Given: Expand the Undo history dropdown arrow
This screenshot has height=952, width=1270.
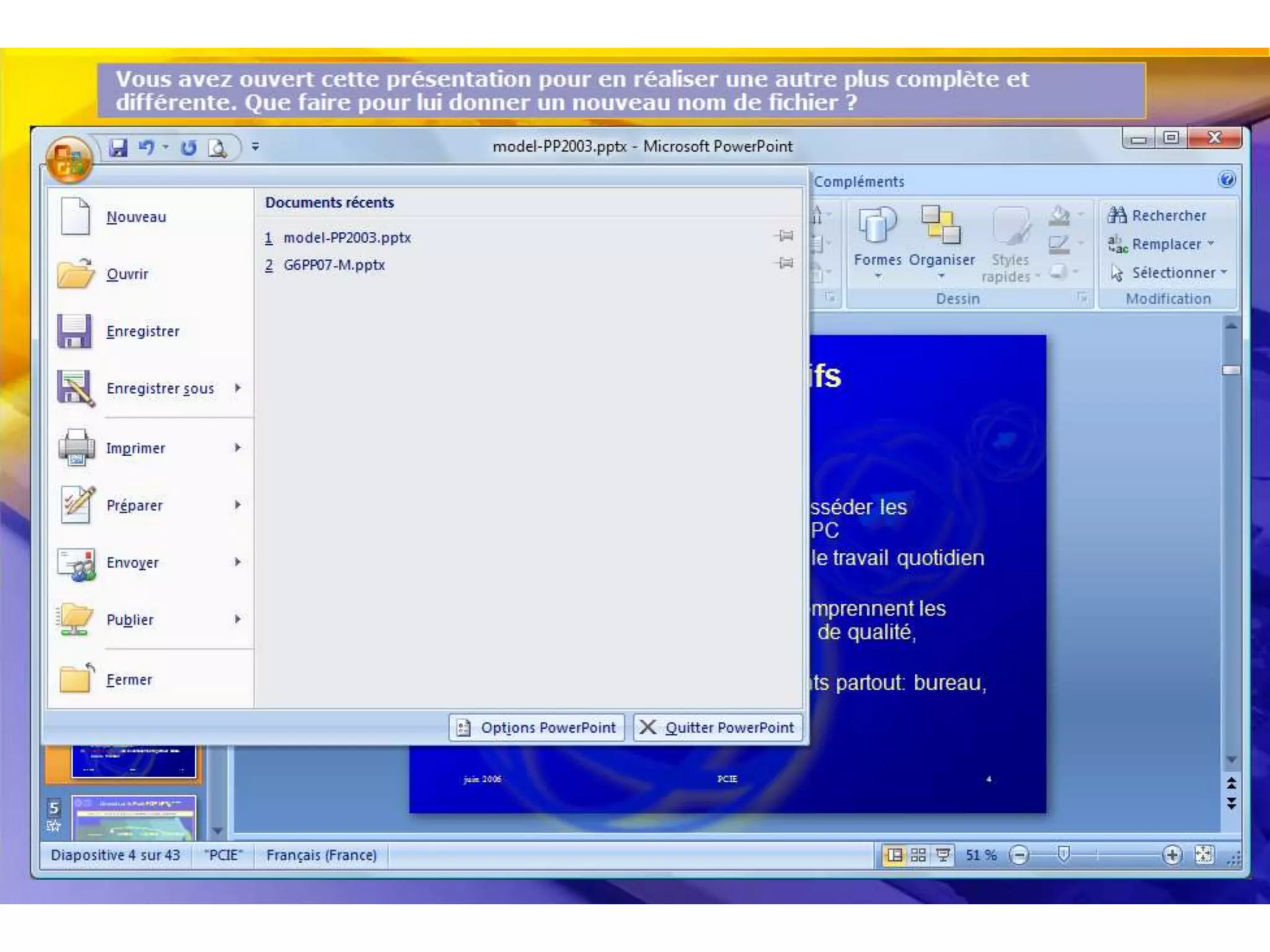Looking at the screenshot, I should pos(166,148).
